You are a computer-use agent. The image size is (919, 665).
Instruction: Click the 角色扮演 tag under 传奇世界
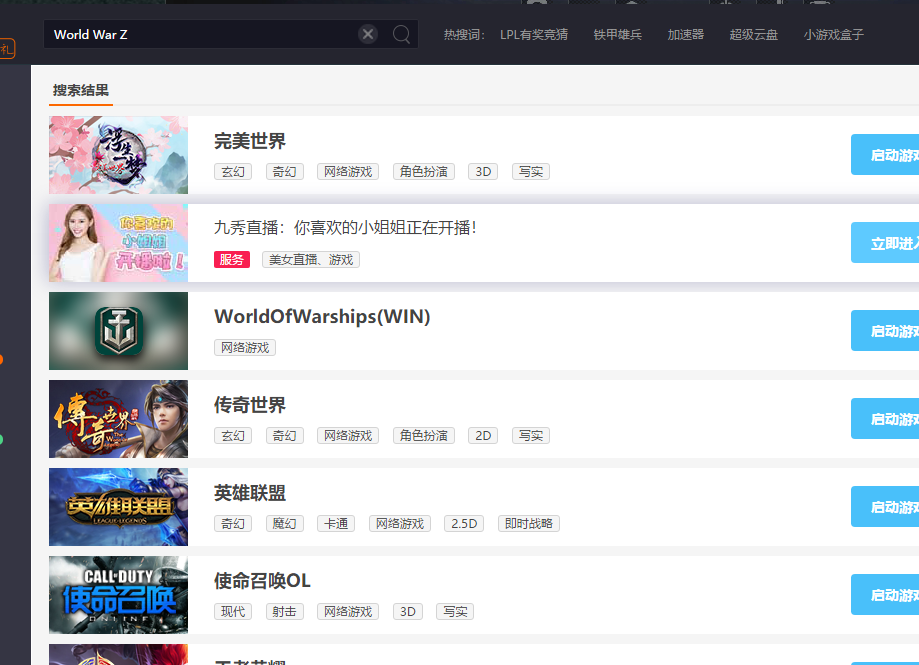point(424,435)
